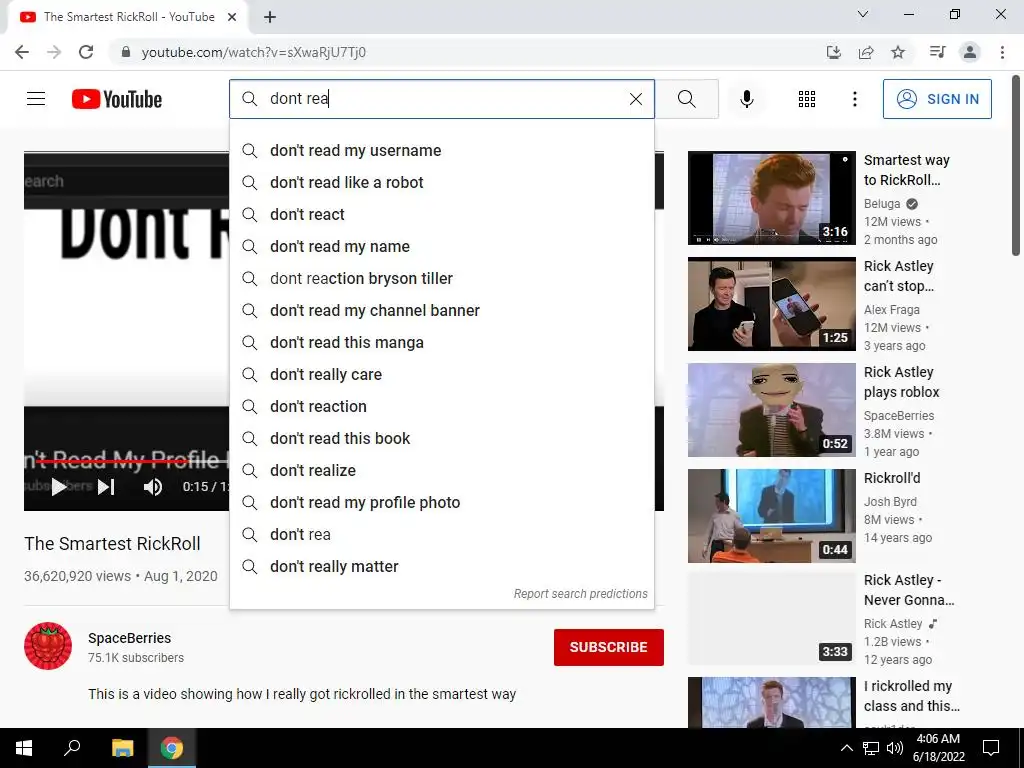Go back with browser back arrow
Viewport: 1024px width, 768px height.
click(x=22, y=52)
